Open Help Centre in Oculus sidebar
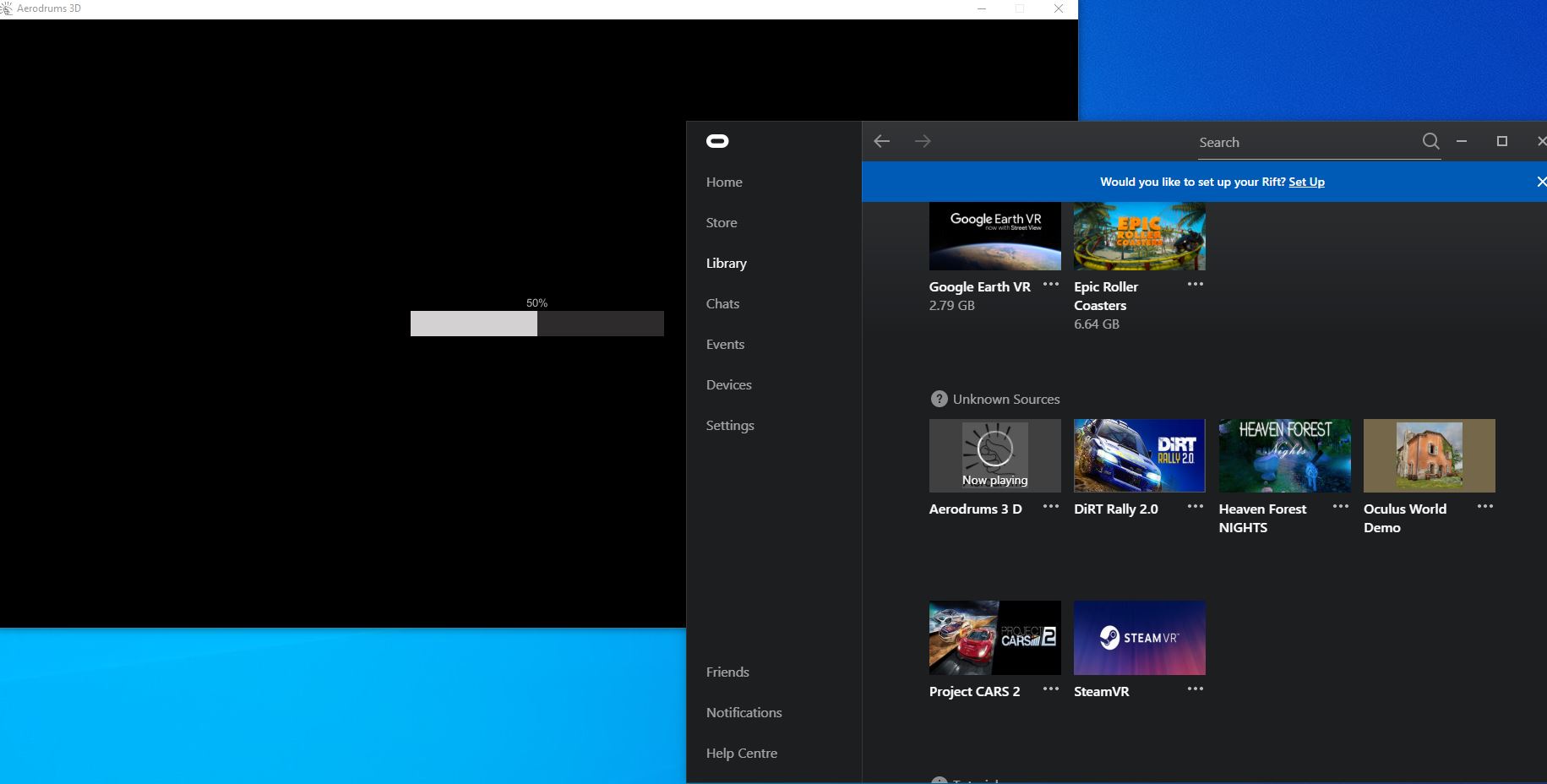Image resolution: width=1547 pixels, height=784 pixels. point(742,753)
